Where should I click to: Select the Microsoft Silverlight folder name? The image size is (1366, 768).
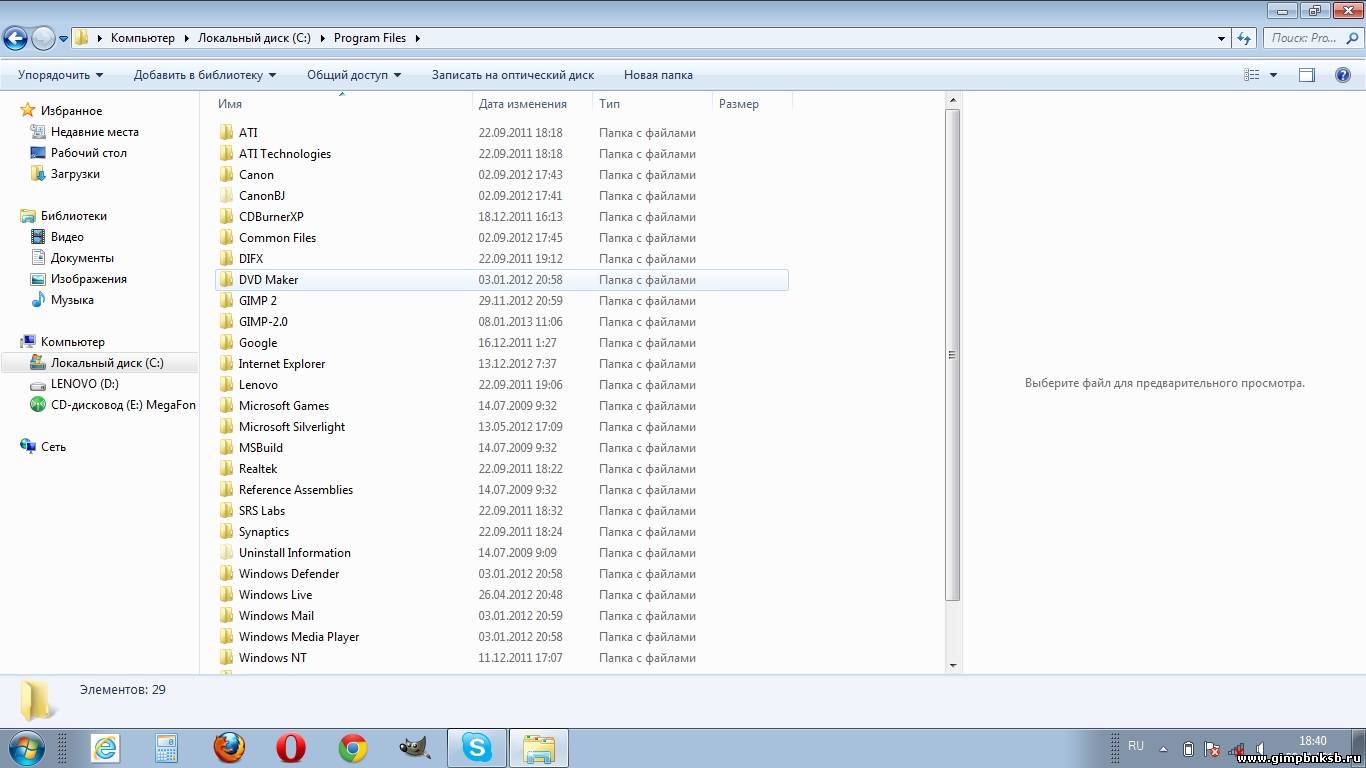[292, 426]
